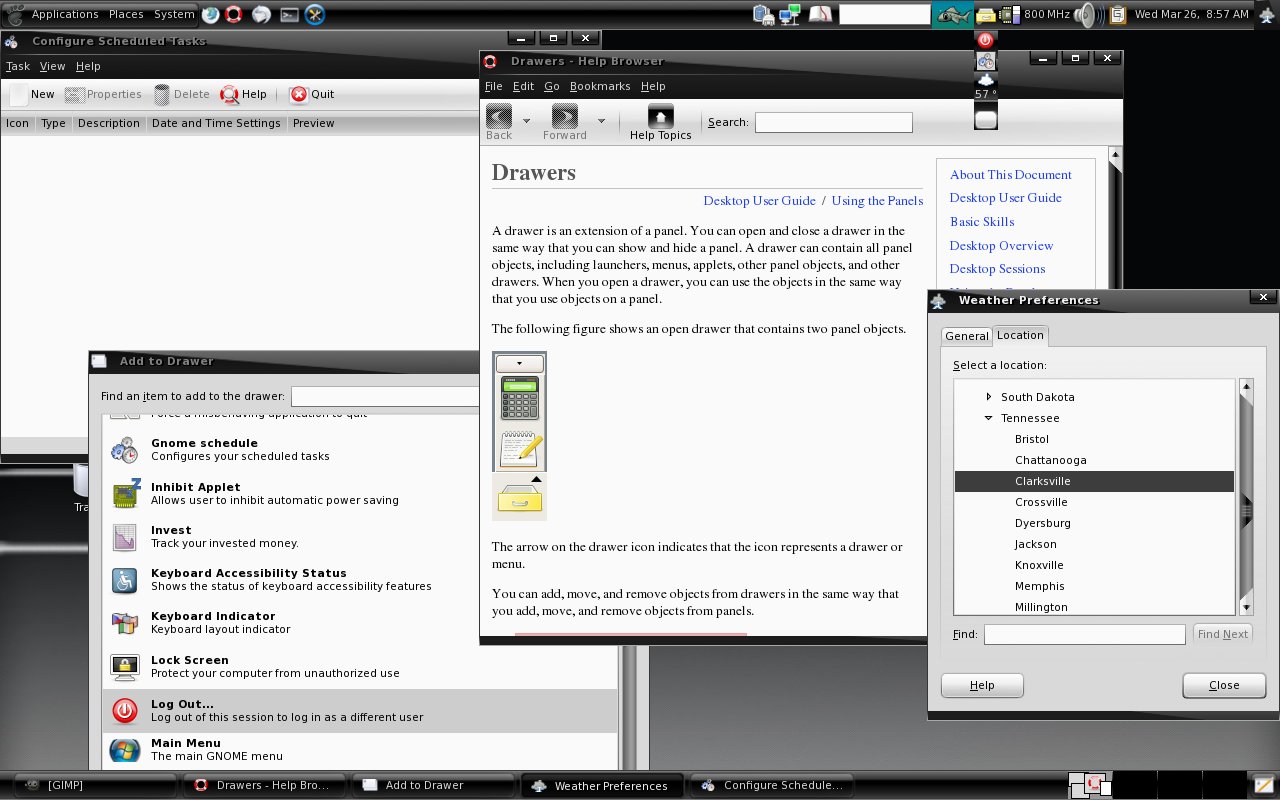The width and height of the screenshot is (1280, 800).
Task: Open the clipboard manager applet in top panel
Action: coord(1118,14)
